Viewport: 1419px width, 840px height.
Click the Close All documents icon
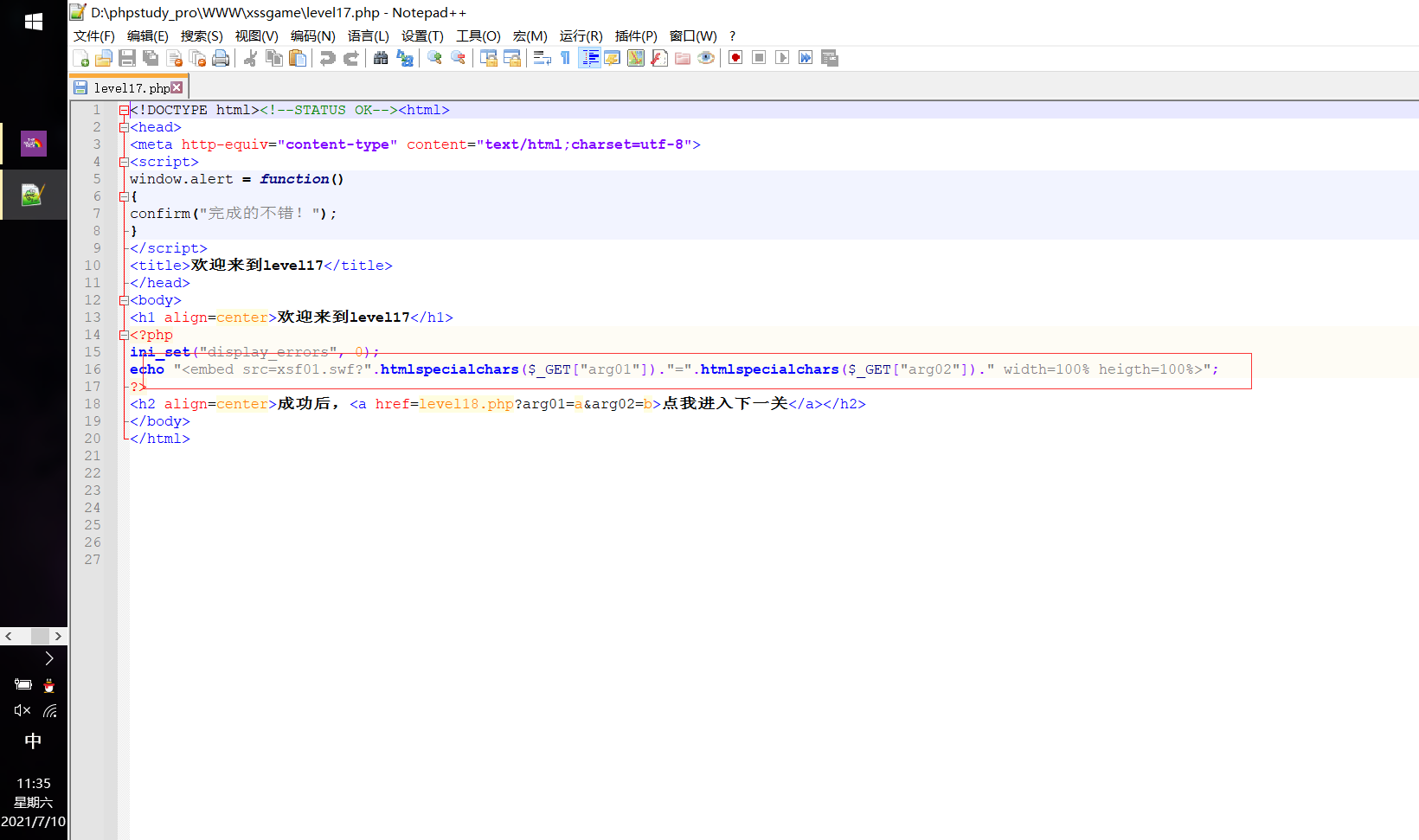[x=197, y=58]
